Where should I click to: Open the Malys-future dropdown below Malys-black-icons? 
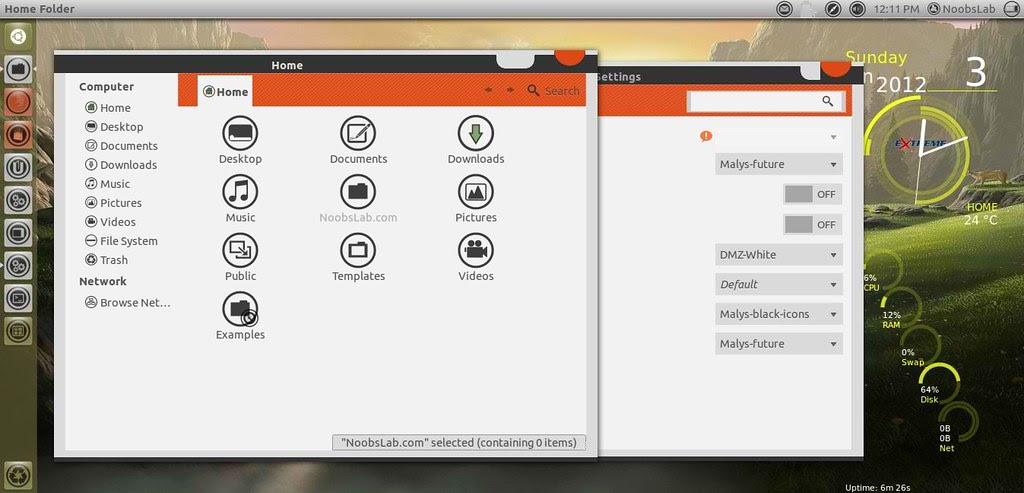click(x=778, y=343)
